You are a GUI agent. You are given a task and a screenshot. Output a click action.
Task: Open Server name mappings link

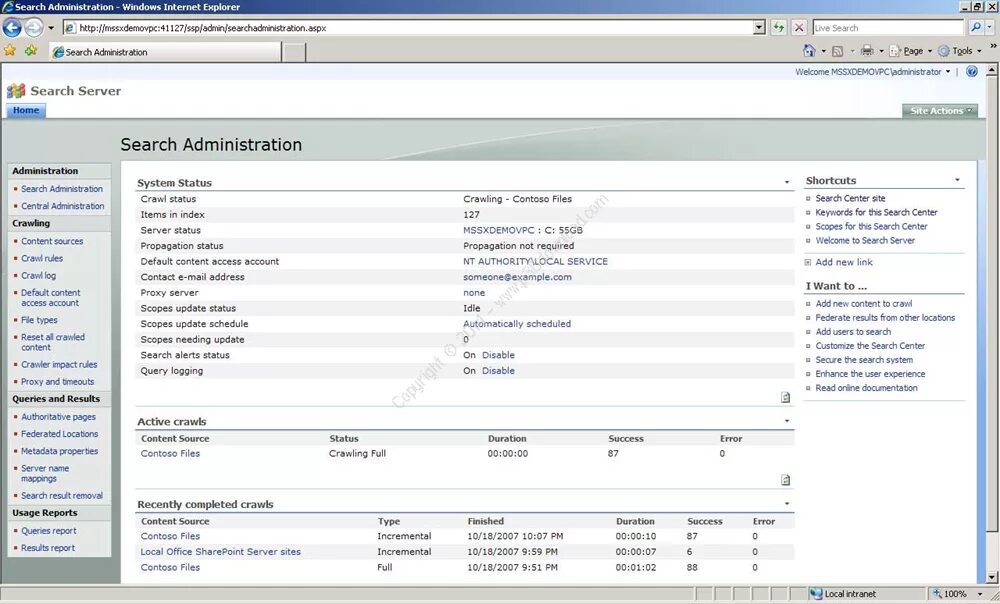(x=45, y=473)
